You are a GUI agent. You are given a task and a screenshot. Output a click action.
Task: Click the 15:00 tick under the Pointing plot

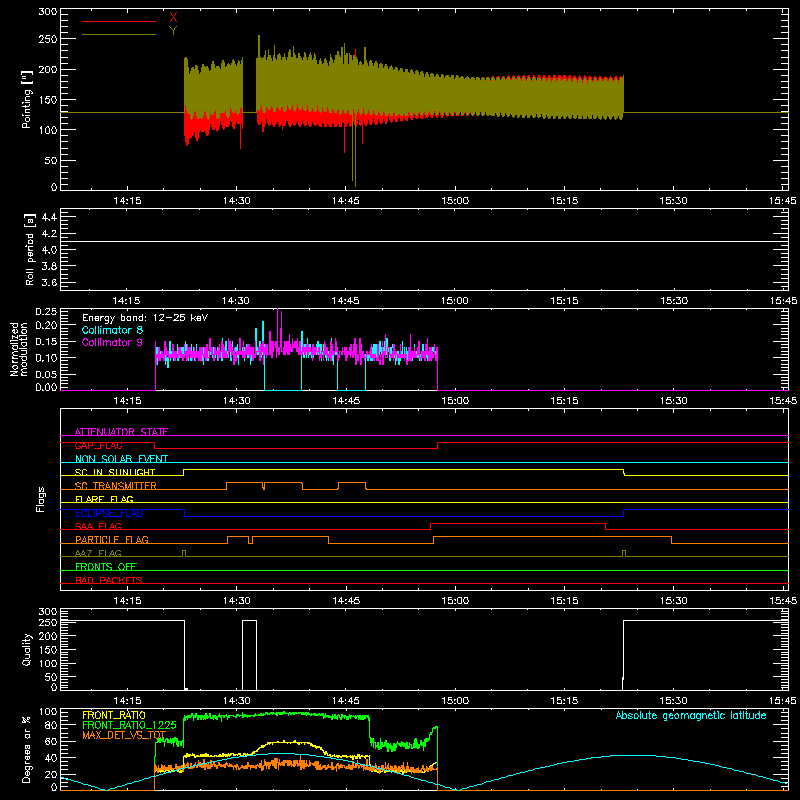[455, 201]
